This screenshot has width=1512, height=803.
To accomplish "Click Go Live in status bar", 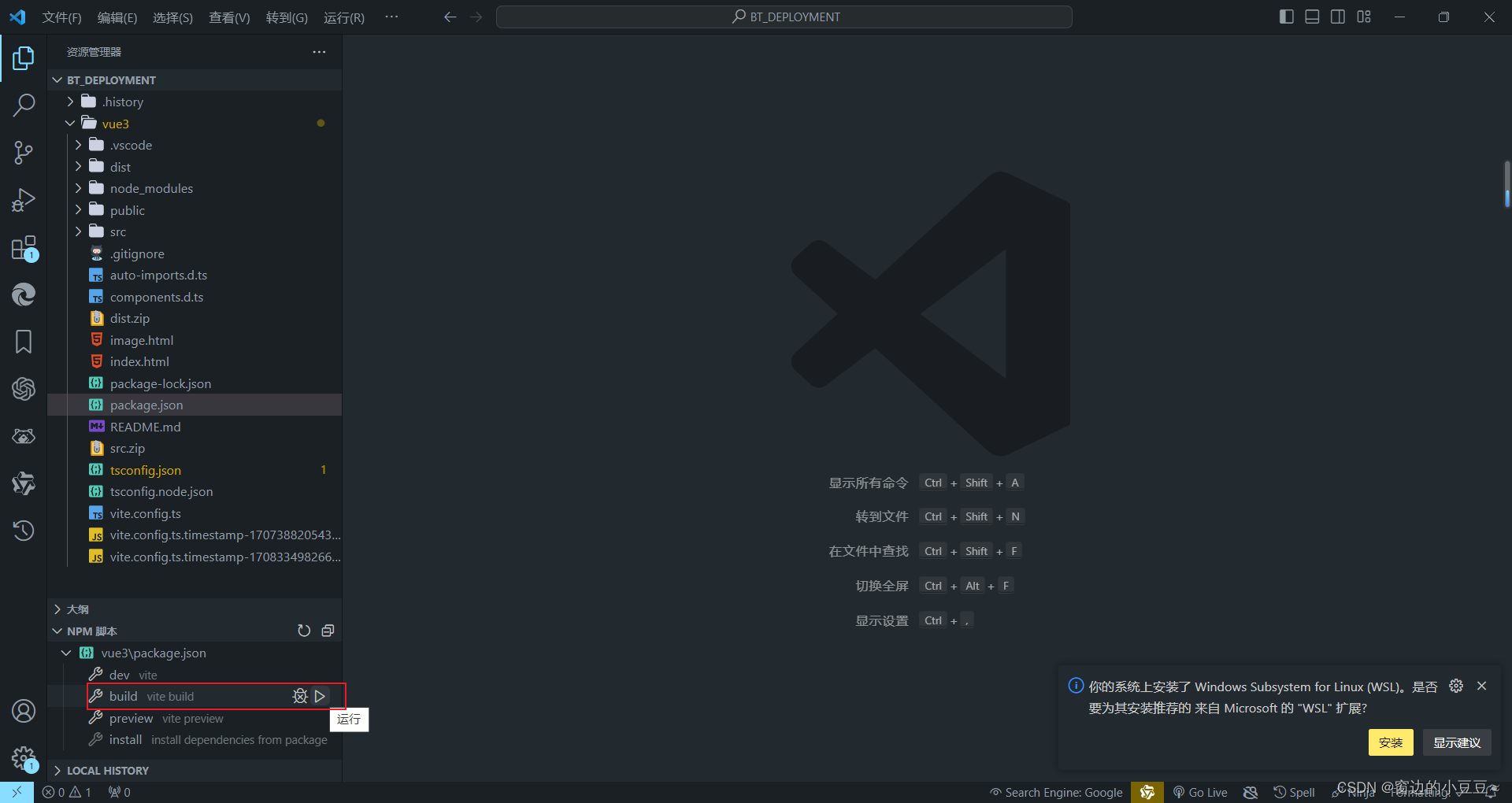I will (1200, 792).
